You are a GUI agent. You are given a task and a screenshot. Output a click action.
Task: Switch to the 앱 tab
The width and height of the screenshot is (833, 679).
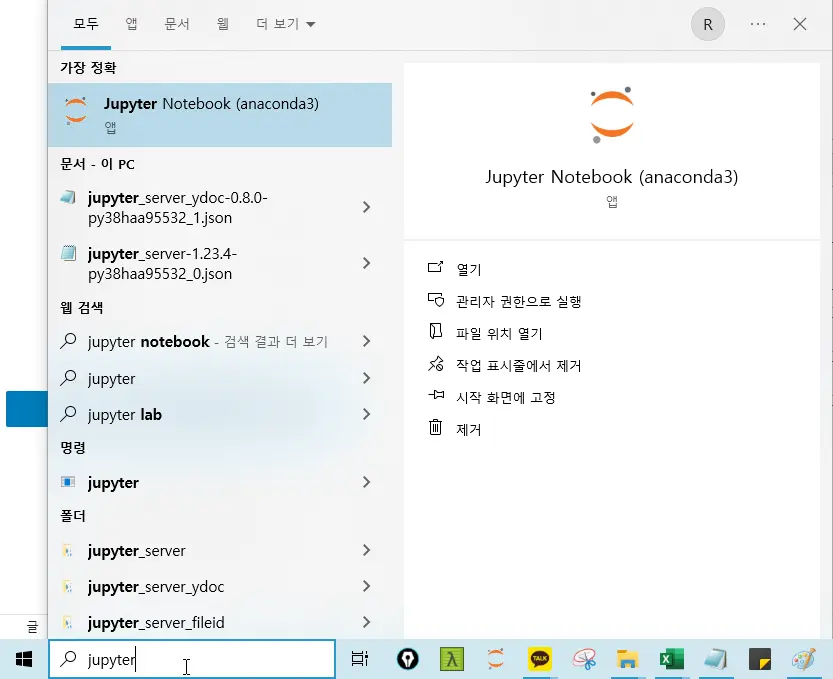(131, 24)
